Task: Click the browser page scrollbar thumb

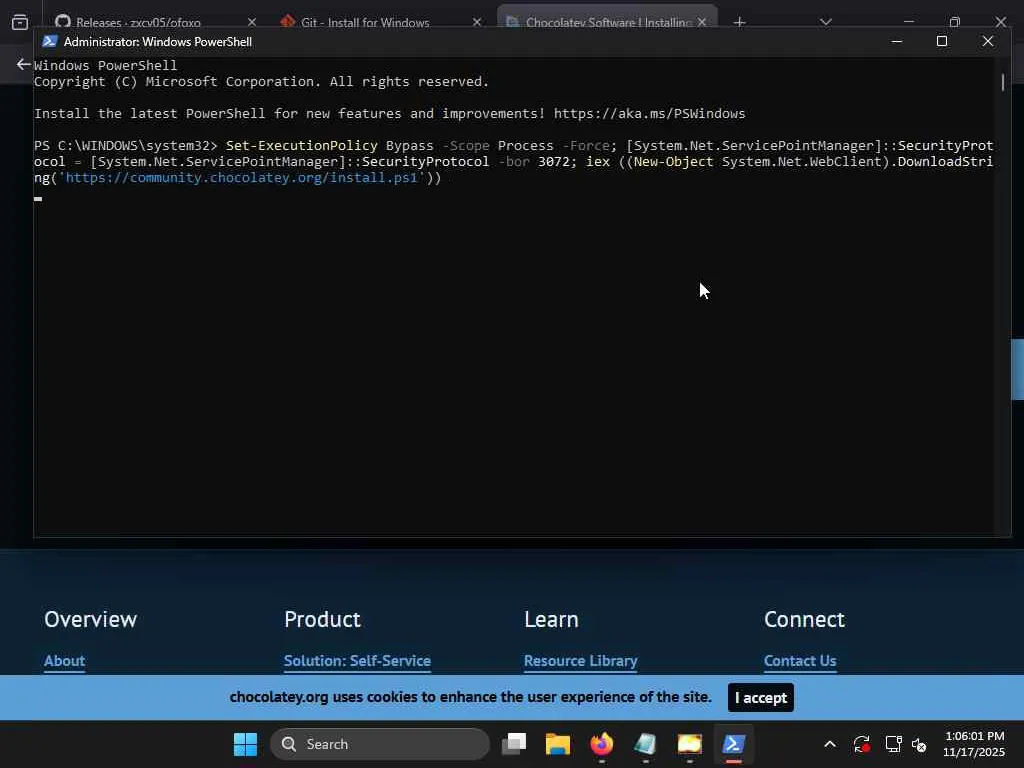Action: [1017, 369]
